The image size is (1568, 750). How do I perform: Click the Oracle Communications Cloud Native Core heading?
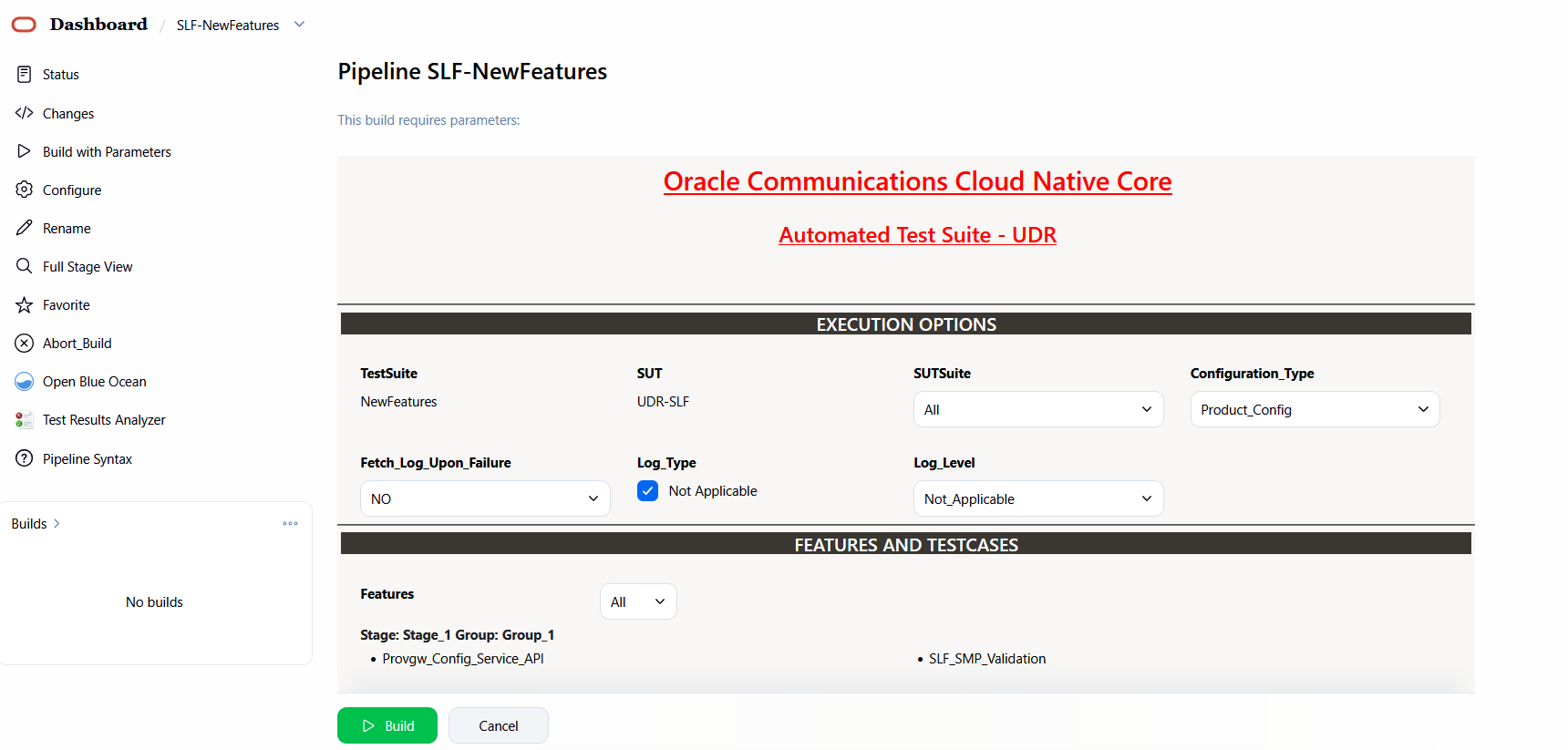click(918, 181)
